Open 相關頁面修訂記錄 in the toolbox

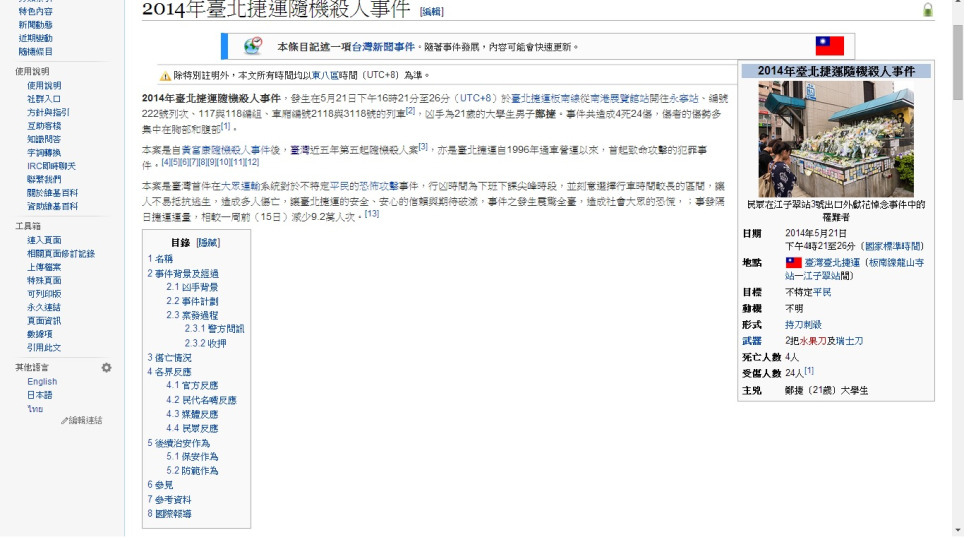pyautogui.click(x=61, y=254)
